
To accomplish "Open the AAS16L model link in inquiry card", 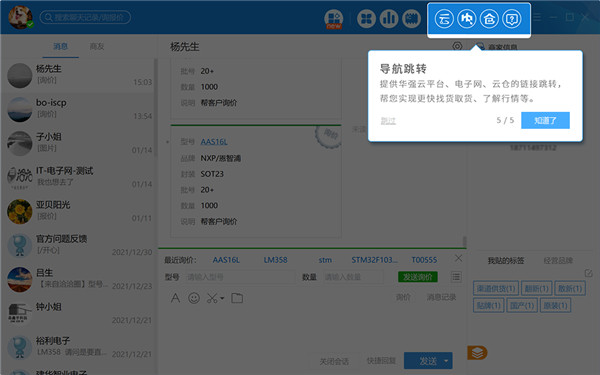I will 214,142.
